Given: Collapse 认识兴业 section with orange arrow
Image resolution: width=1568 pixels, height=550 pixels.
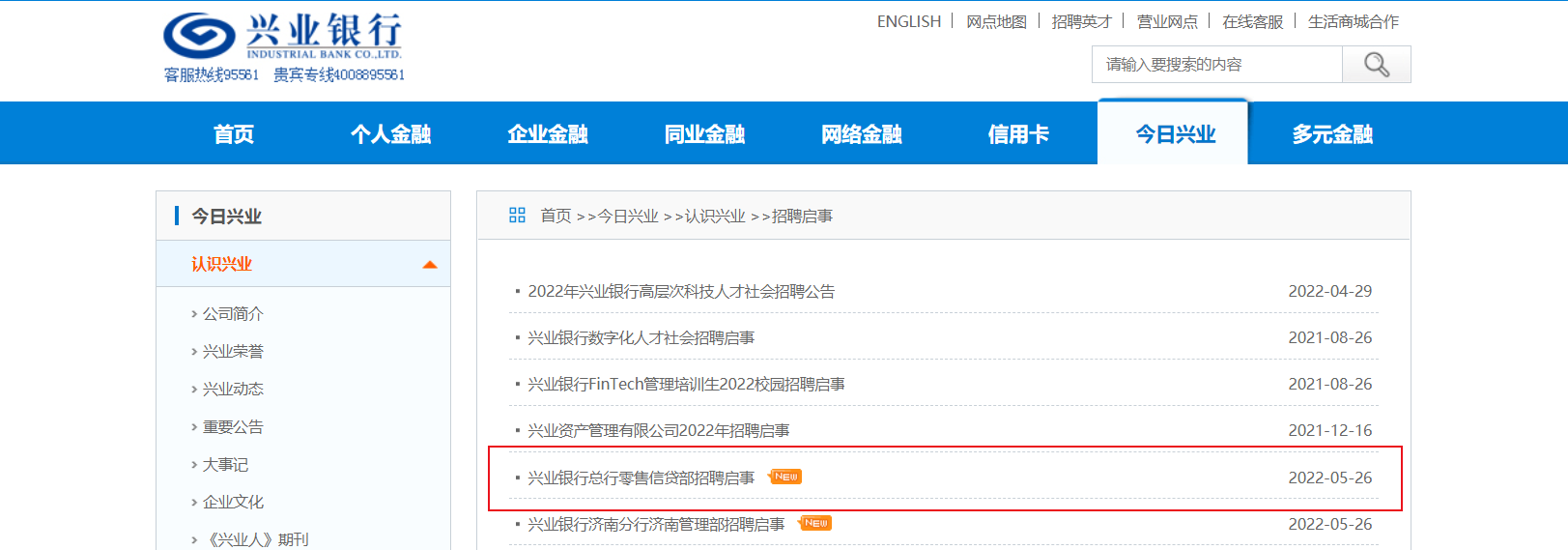Looking at the screenshot, I should (x=430, y=265).
